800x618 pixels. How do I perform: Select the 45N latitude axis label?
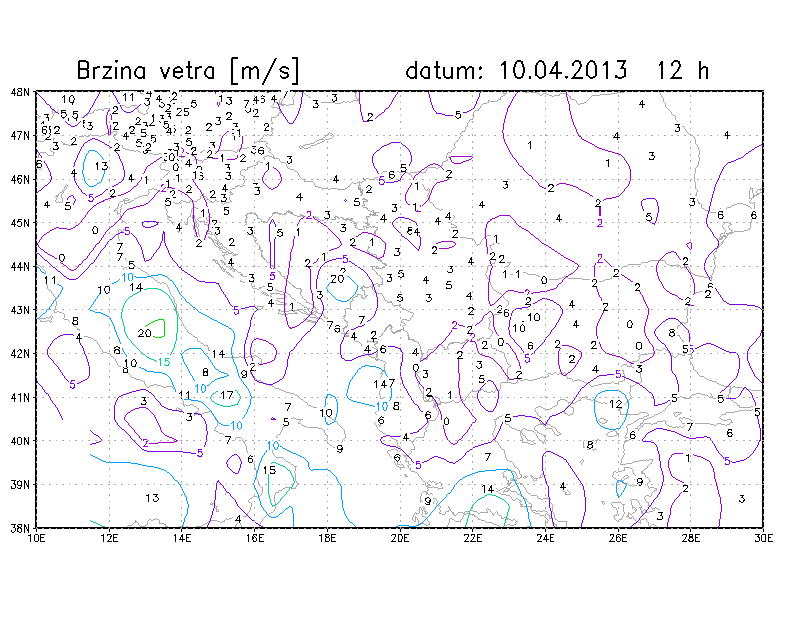(20, 223)
